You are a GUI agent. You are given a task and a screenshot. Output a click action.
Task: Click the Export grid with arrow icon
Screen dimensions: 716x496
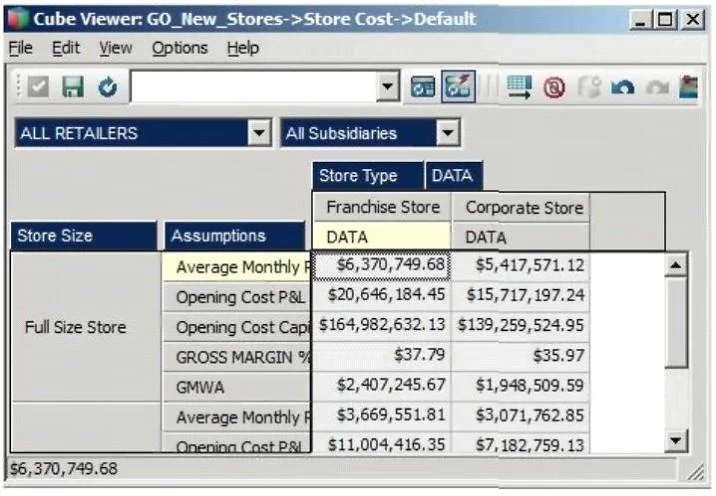coord(520,87)
